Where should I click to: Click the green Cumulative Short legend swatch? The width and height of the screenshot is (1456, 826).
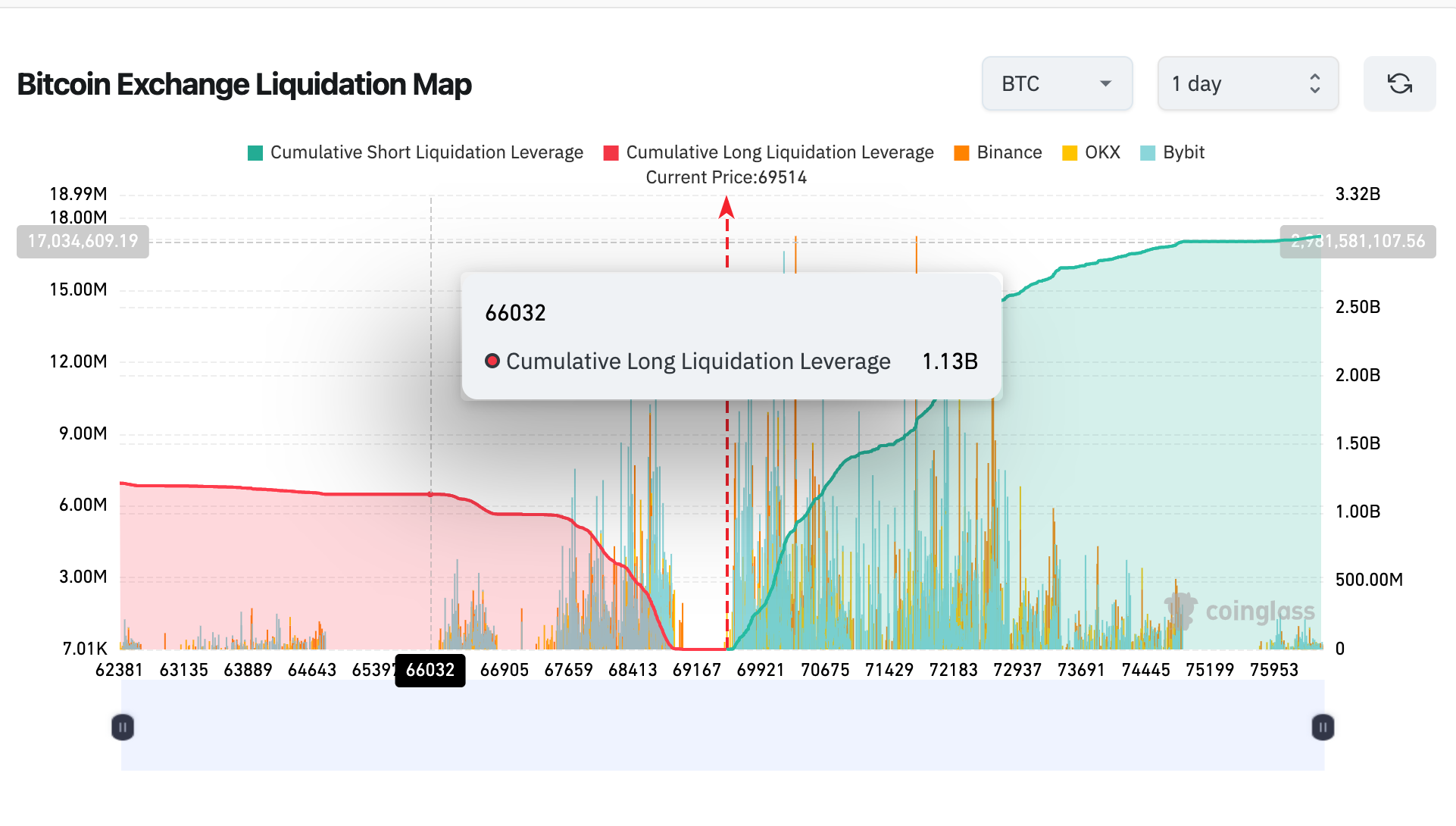[255, 152]
